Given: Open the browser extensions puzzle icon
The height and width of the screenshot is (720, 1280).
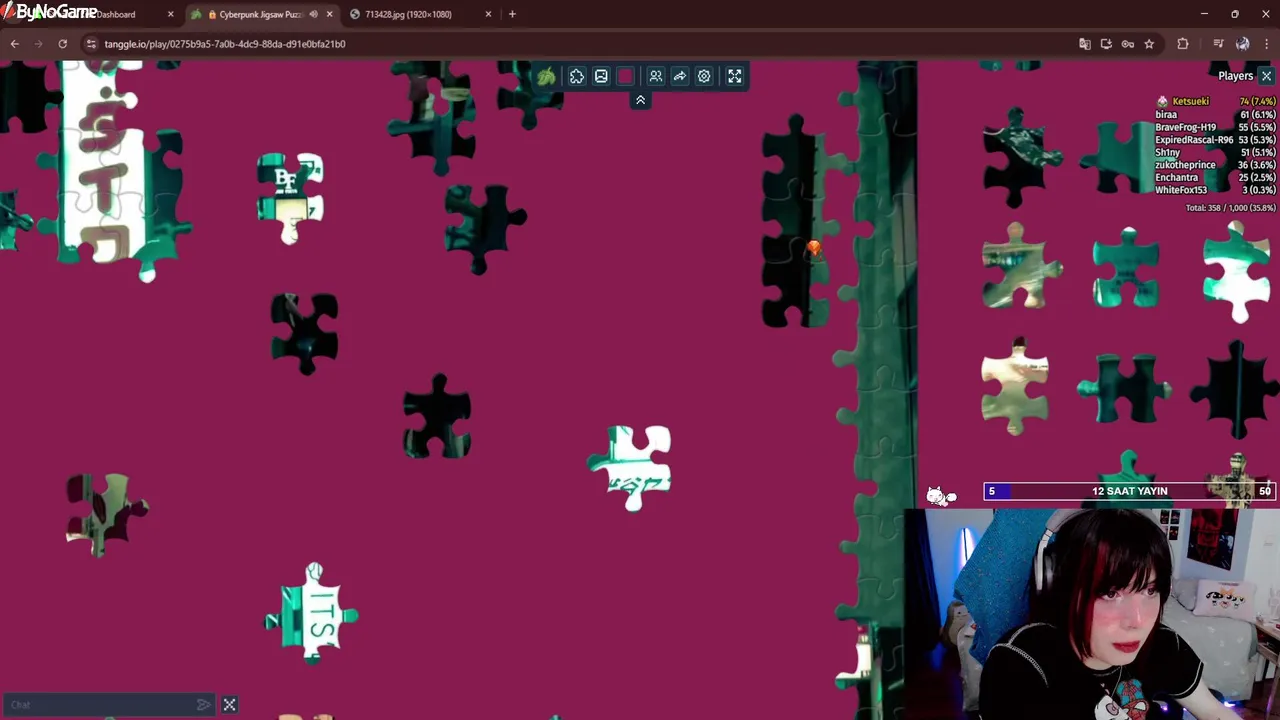Looking at the screenshot, I should [x=1183, y=44].
